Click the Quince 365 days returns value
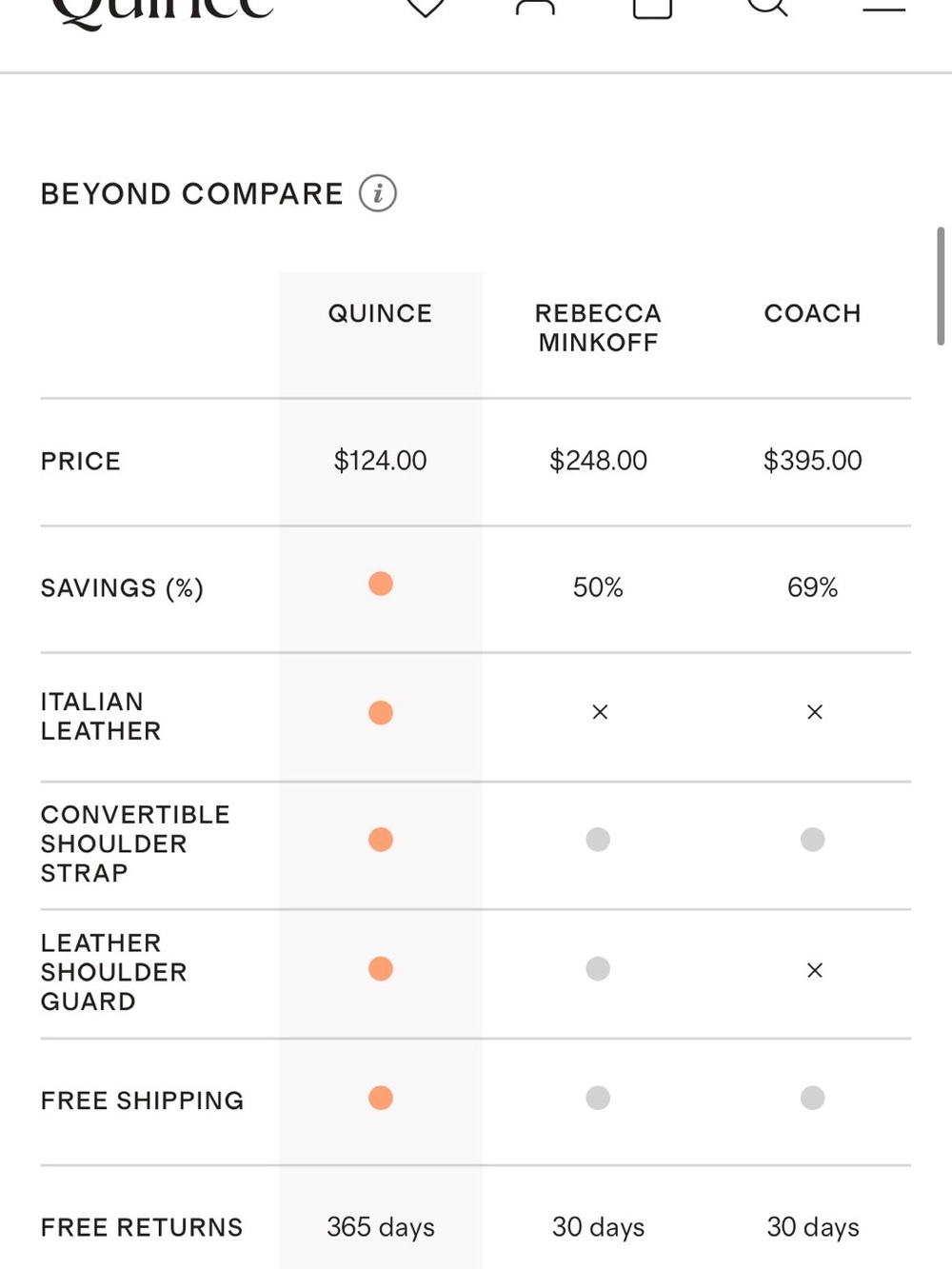This screenshot has width=952, height=1269. pos(381,1227)
